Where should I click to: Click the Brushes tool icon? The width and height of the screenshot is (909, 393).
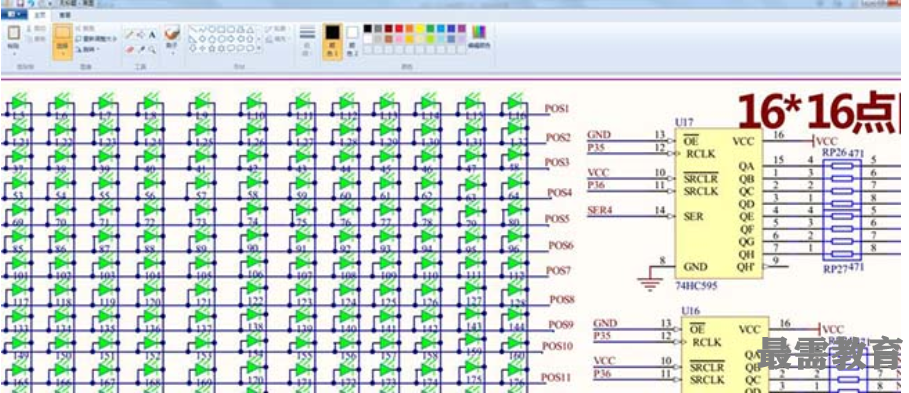(x=173, y=32)
